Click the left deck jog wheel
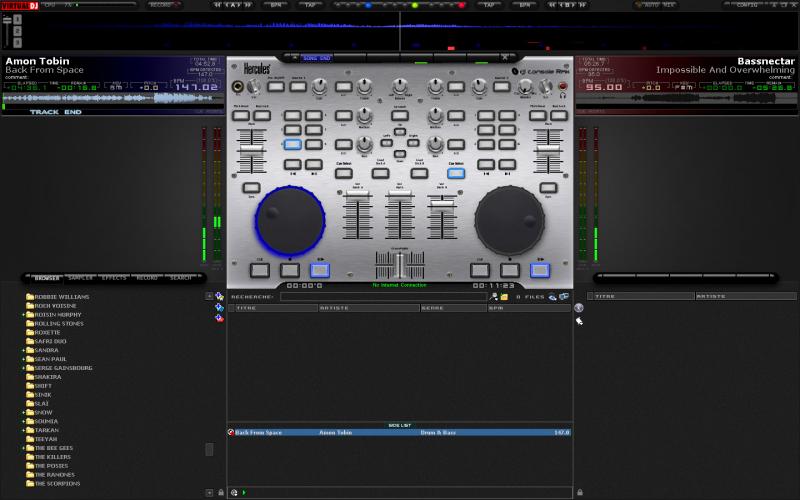 [290, 219]
